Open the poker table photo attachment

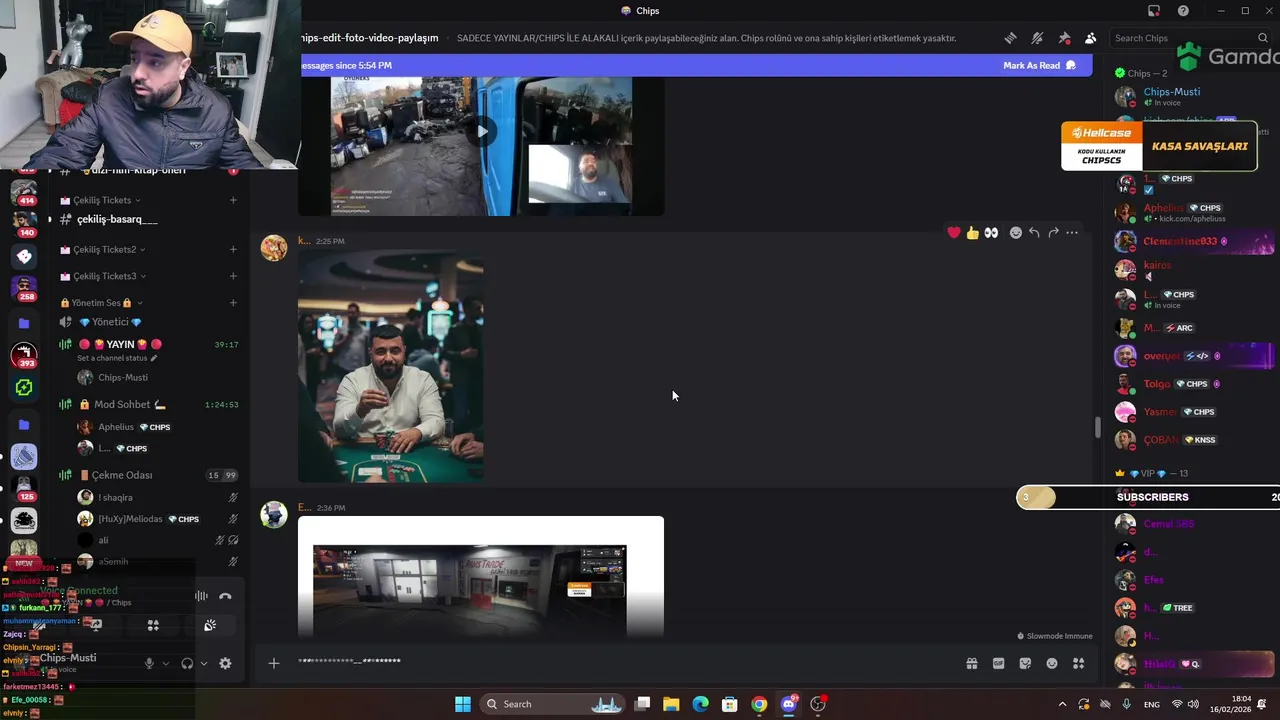pyautogui.click(x=391, y=366)
